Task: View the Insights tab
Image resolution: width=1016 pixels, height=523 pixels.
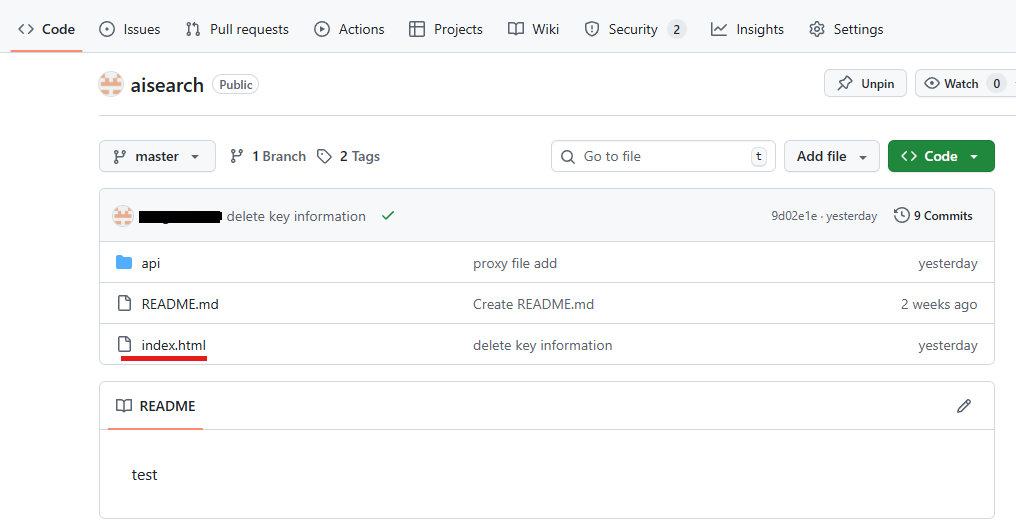Action: 747,29
